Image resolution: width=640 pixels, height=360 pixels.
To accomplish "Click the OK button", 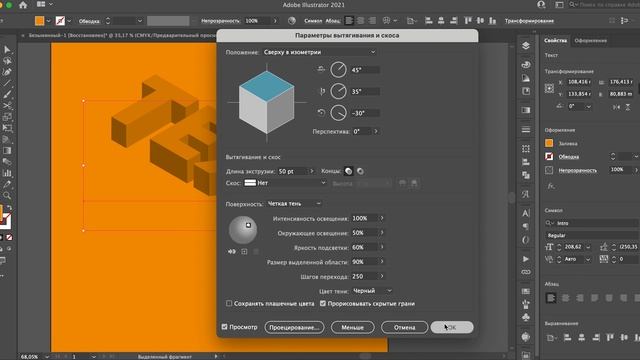I will (x=452, y=327).
